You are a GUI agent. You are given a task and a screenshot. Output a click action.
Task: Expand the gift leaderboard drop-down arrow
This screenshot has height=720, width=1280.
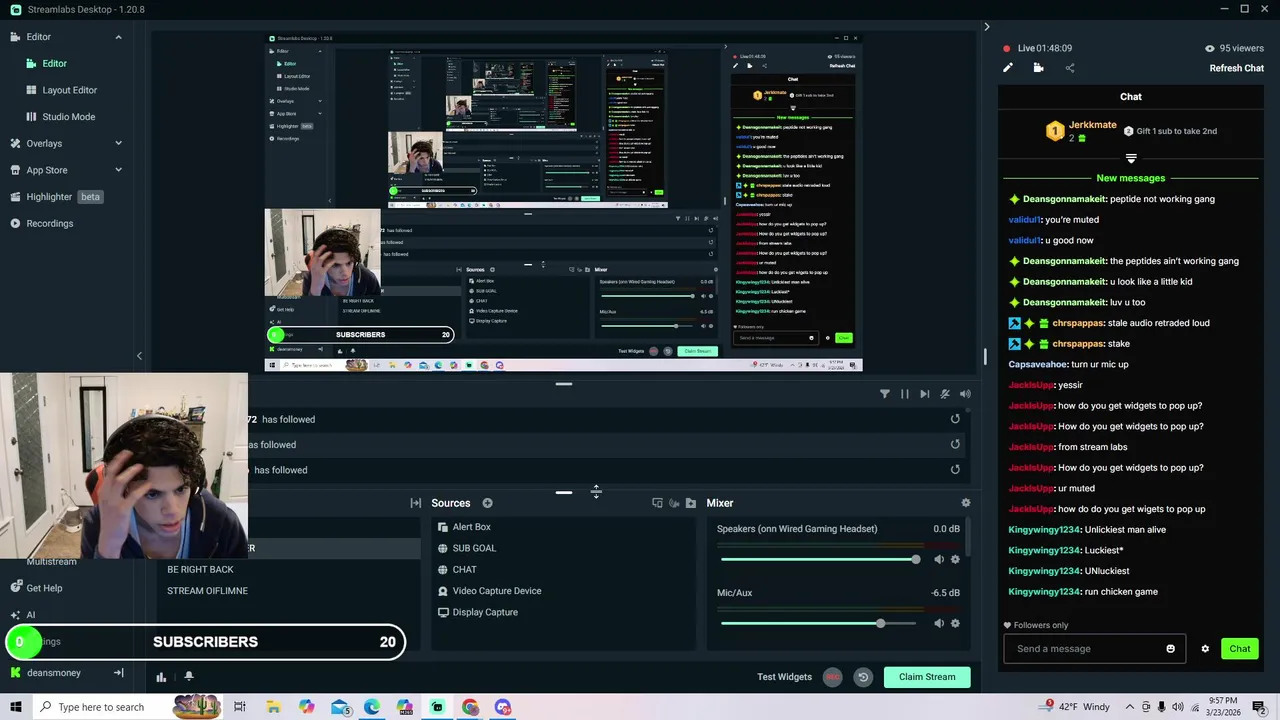pyautogui.click(x=1131, y=158)
